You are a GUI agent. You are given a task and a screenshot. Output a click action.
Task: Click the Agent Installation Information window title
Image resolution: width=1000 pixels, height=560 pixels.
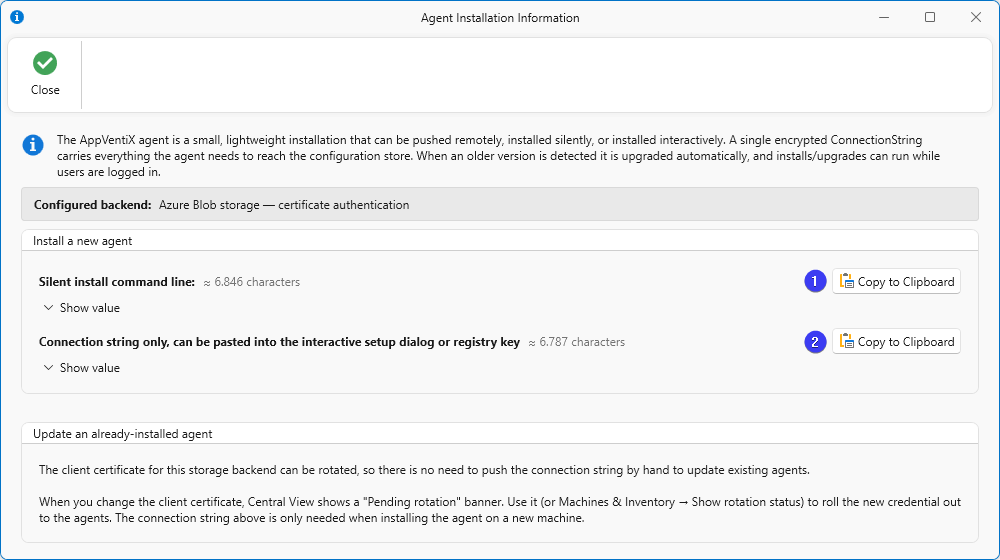pos(500,18)
